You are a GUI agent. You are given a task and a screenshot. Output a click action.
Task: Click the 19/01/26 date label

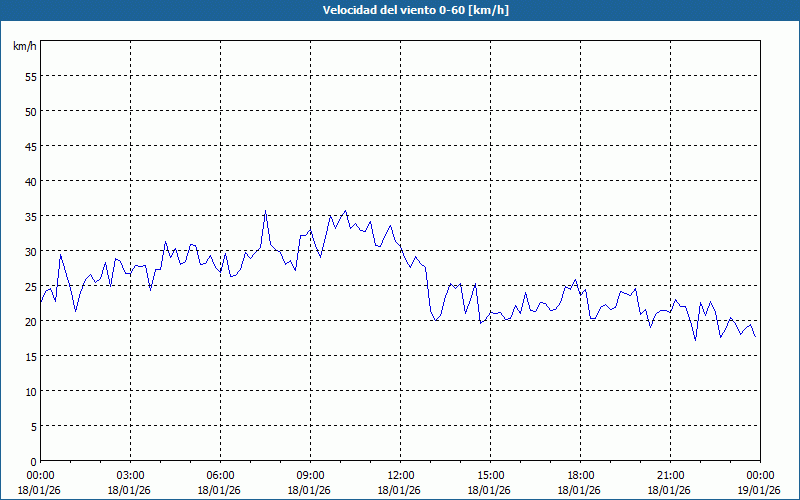click(x=760, y=490)
